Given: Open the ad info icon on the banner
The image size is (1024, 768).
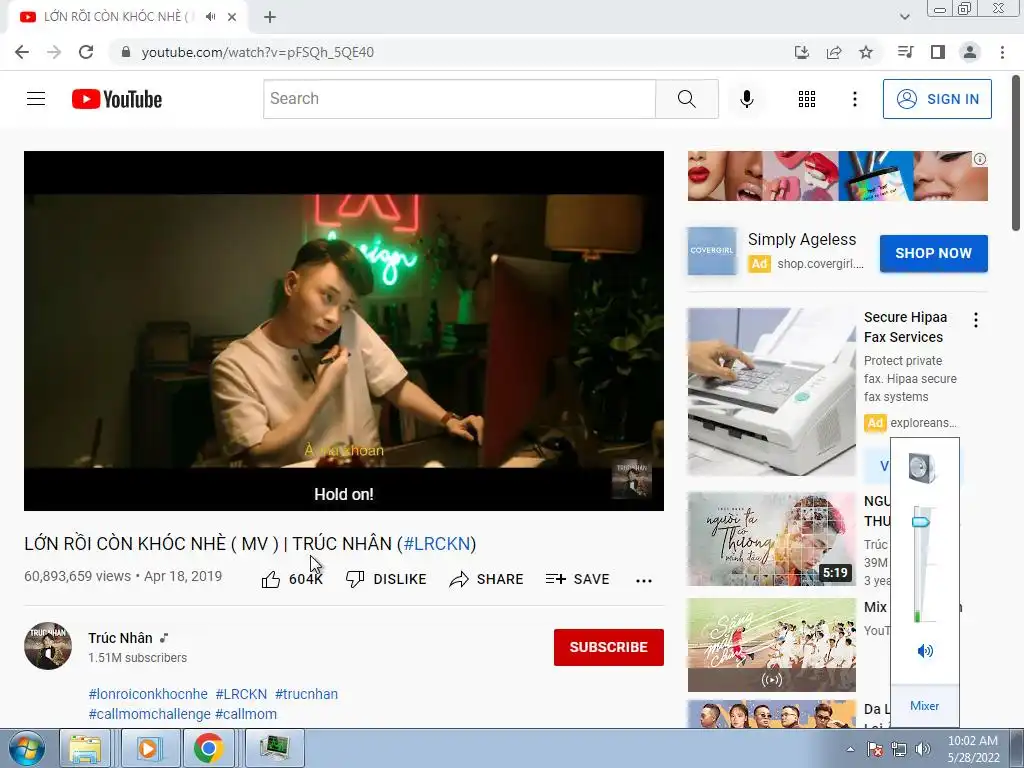Looking at the screenshot, I should coord(980,159).
